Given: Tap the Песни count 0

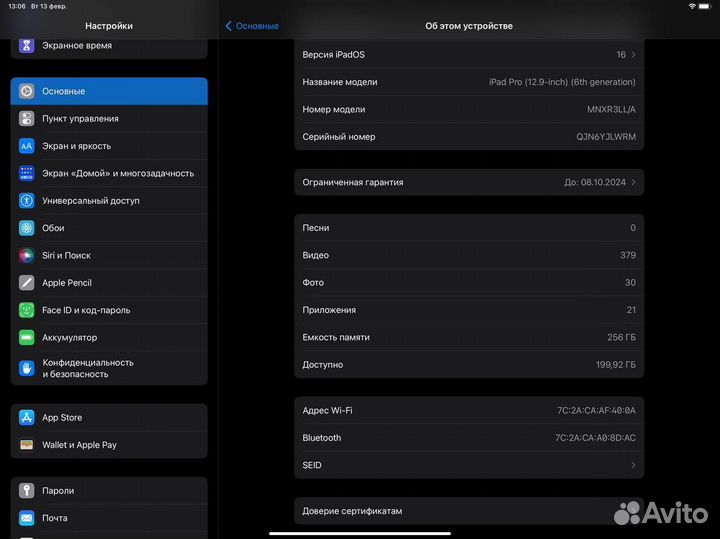Looking at the screenshot, I should pos(633,228).
